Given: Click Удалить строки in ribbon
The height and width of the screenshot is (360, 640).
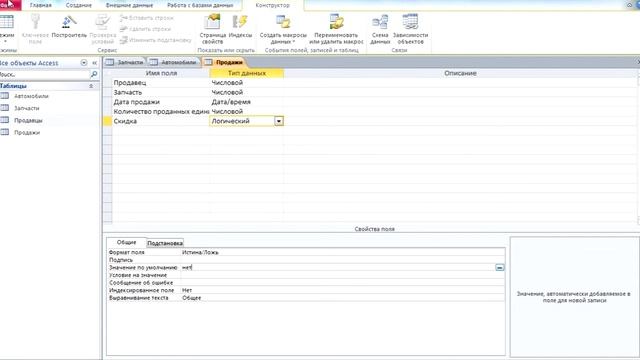Looking at the screenshot, I should (x=145, y=29).
